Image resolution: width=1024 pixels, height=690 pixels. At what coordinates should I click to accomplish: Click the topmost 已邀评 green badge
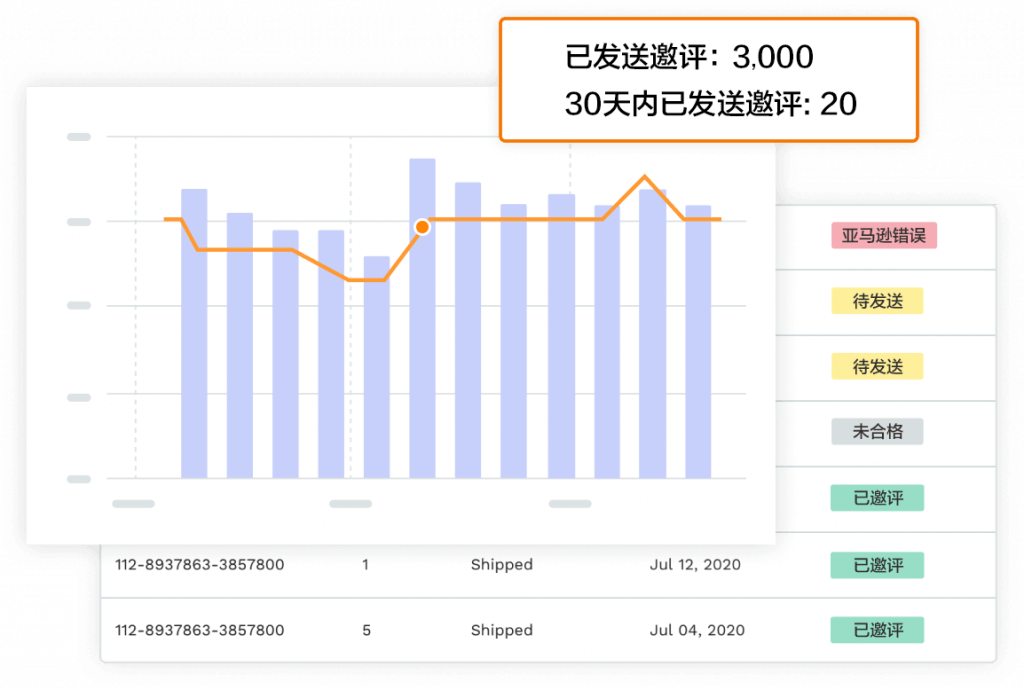(877, 498)
